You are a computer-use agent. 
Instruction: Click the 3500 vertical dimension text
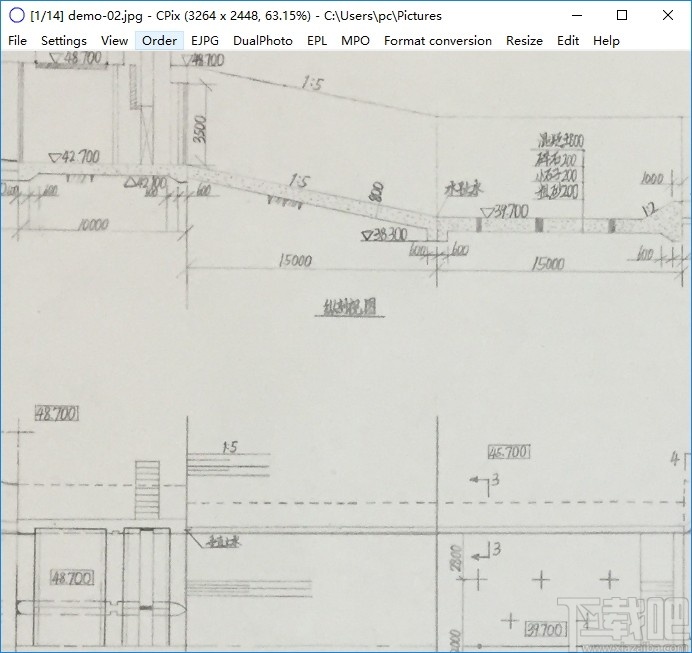tap(200, 129)
